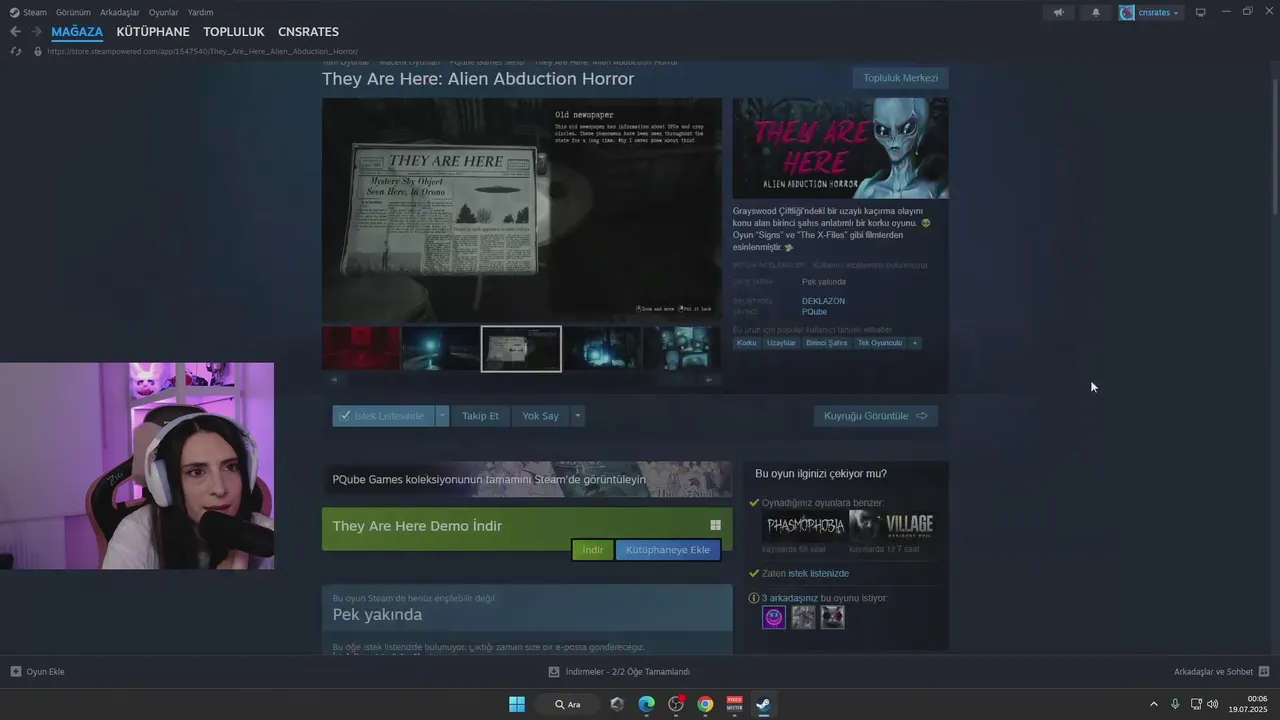Open the Topluluk Merkezi button
Image resolution: width=1280 pixels, height=720 pixels.
pyautogui.click(x=900, y=78)
